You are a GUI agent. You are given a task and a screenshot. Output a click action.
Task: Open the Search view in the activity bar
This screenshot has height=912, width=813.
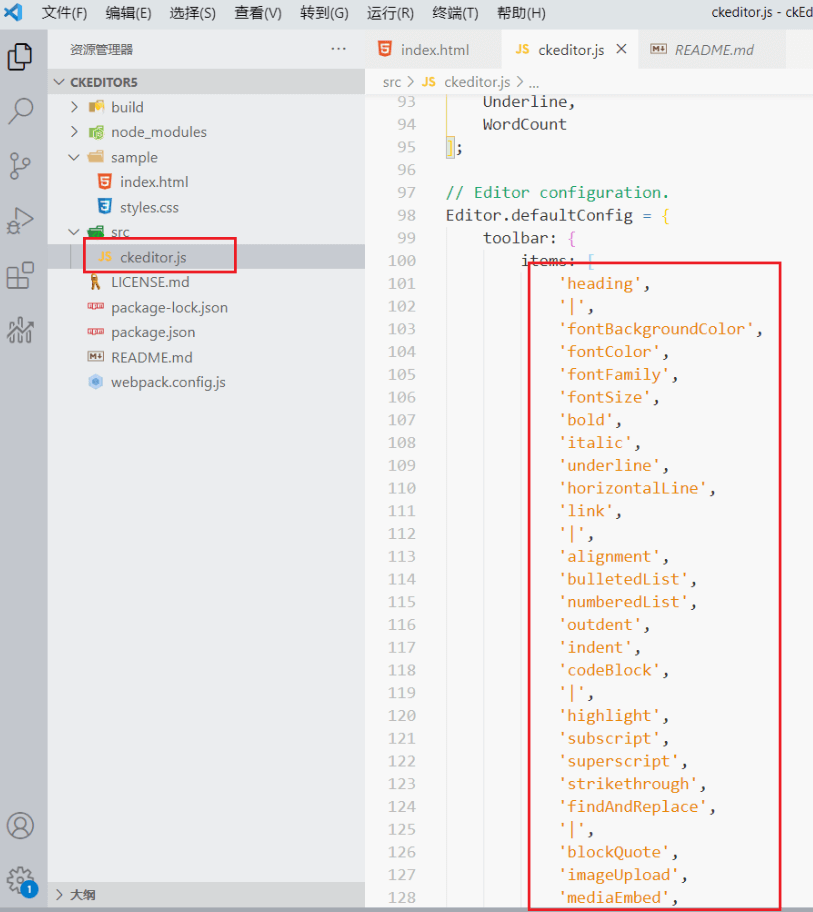click(x=21, y=111)
